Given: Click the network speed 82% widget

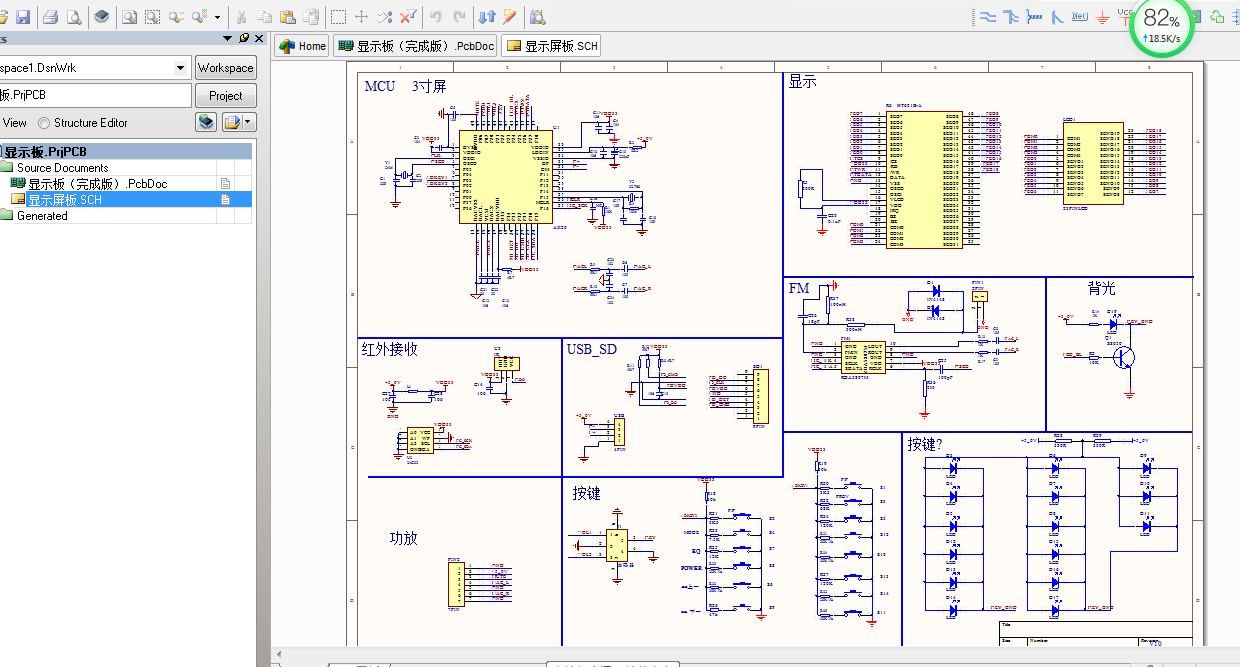Looking at the screenshot, I should pyautogui.click(x=1162, y=26).
